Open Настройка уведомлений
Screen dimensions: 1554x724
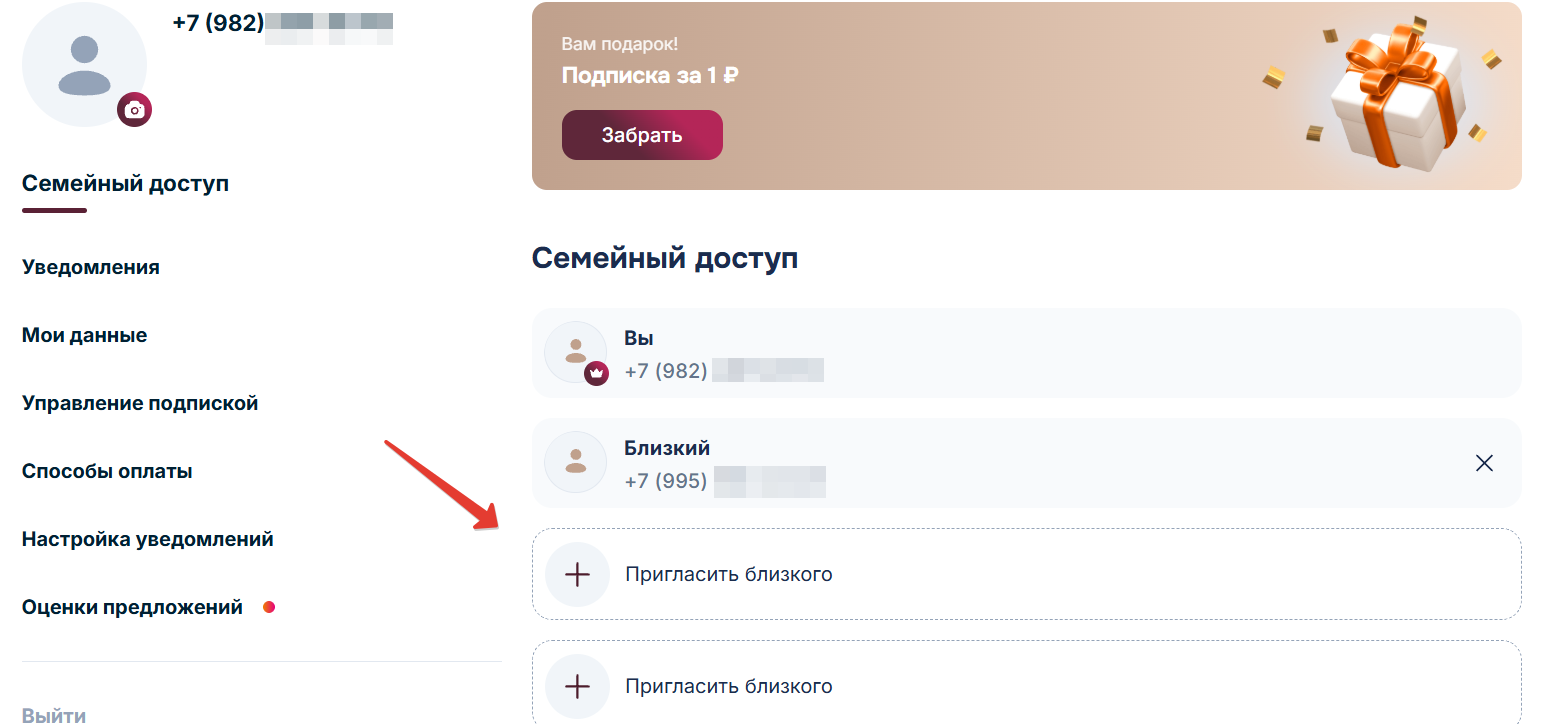pyautogui.click(x=147, y=539)
